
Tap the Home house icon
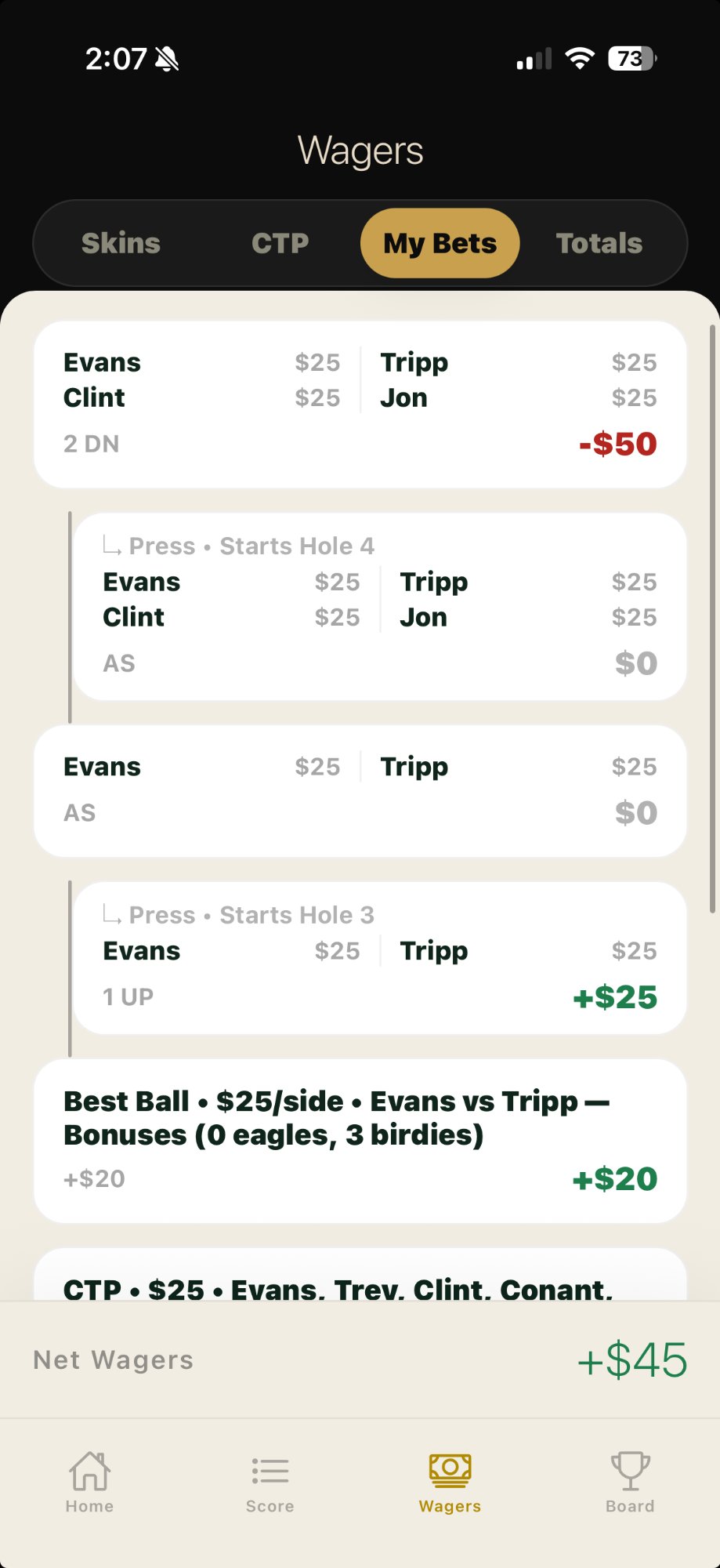click(89, 1471)
